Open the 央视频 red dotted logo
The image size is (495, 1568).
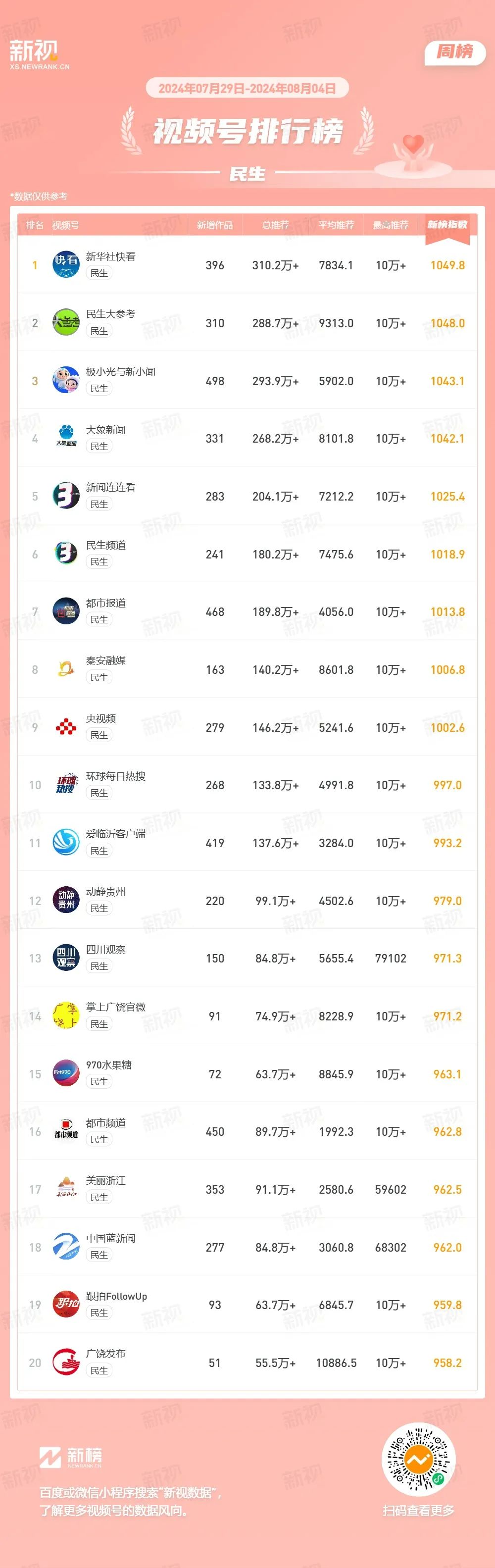(x=66, y=727)
